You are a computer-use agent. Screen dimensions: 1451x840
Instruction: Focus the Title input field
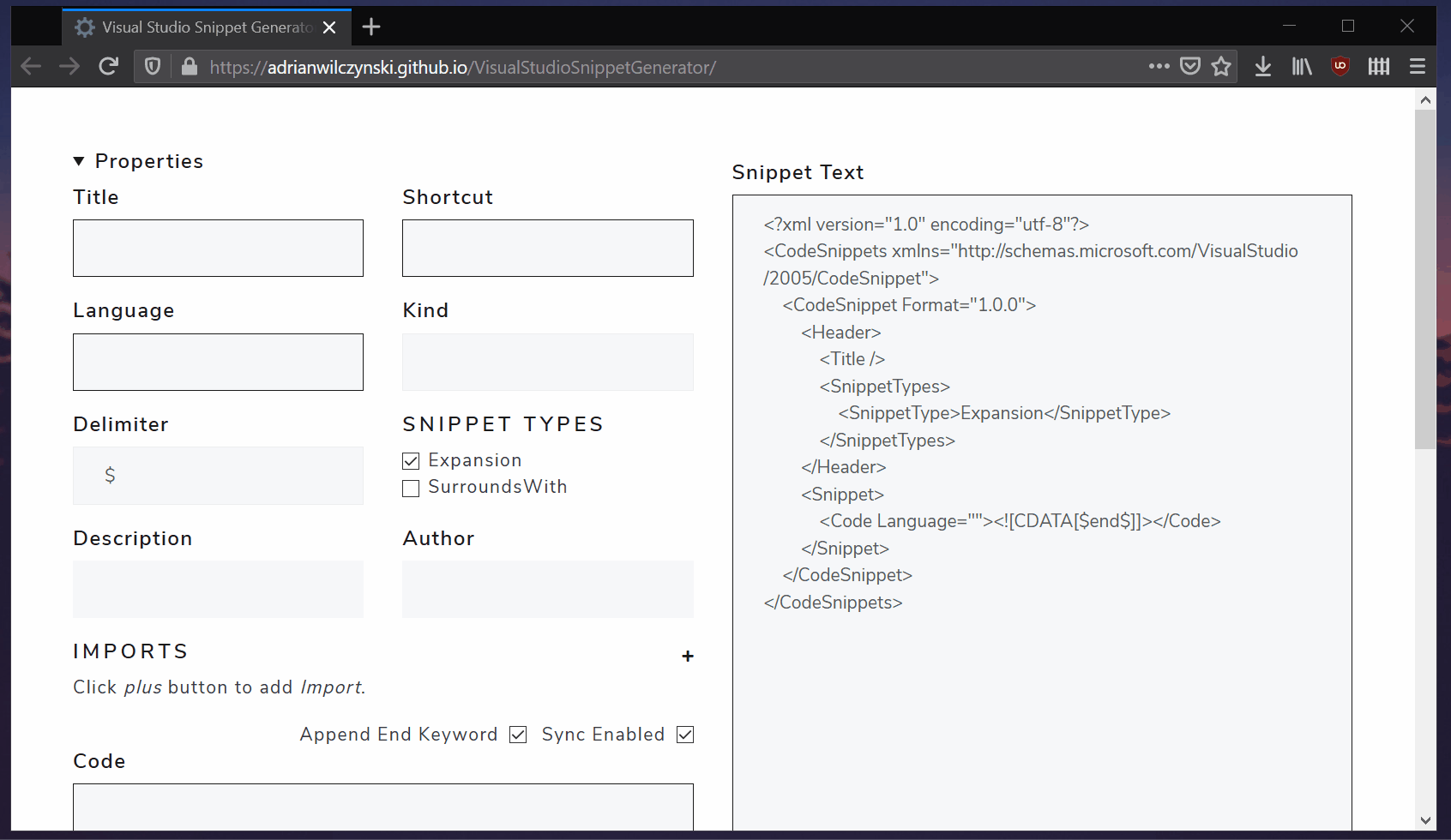tap(218, 248)
